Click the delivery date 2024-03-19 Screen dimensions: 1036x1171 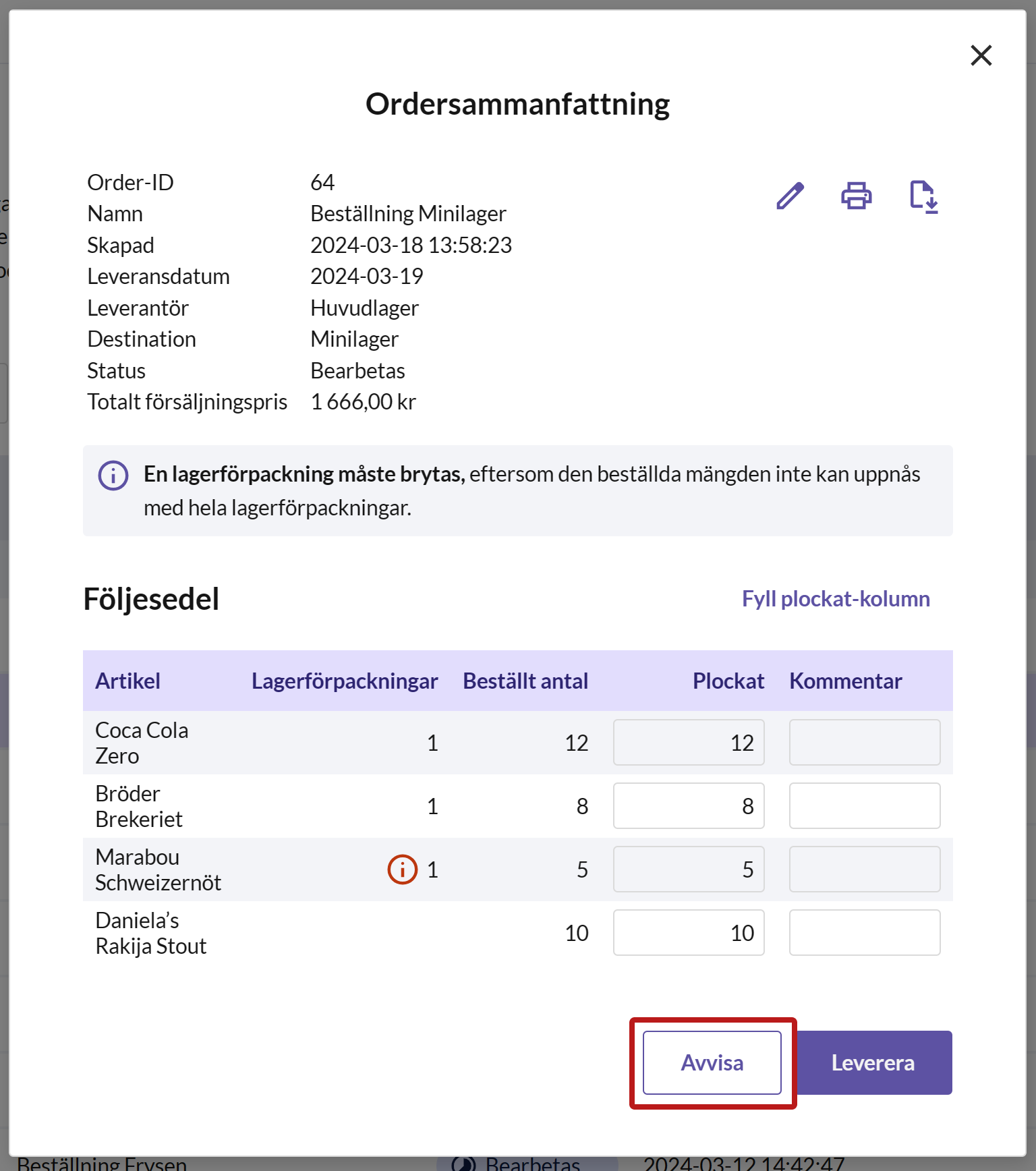366,276
